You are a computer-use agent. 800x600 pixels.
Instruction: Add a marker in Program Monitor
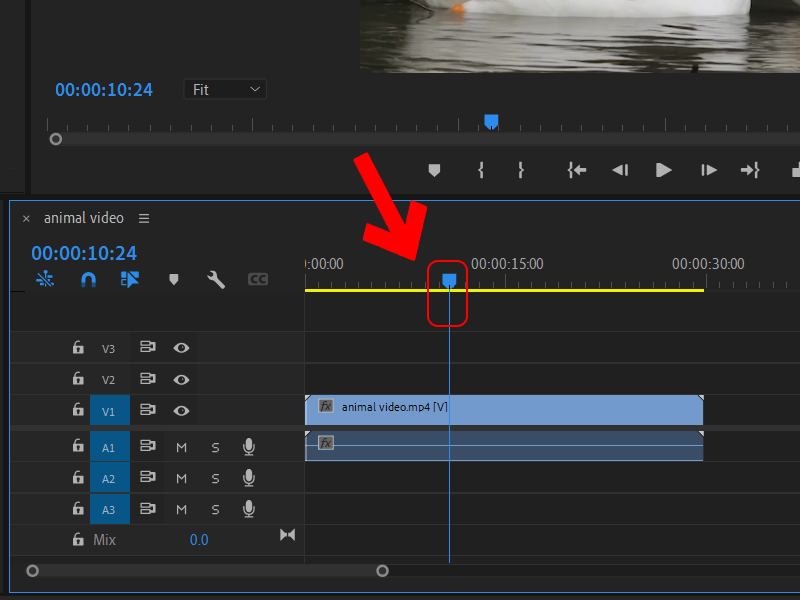434,170
